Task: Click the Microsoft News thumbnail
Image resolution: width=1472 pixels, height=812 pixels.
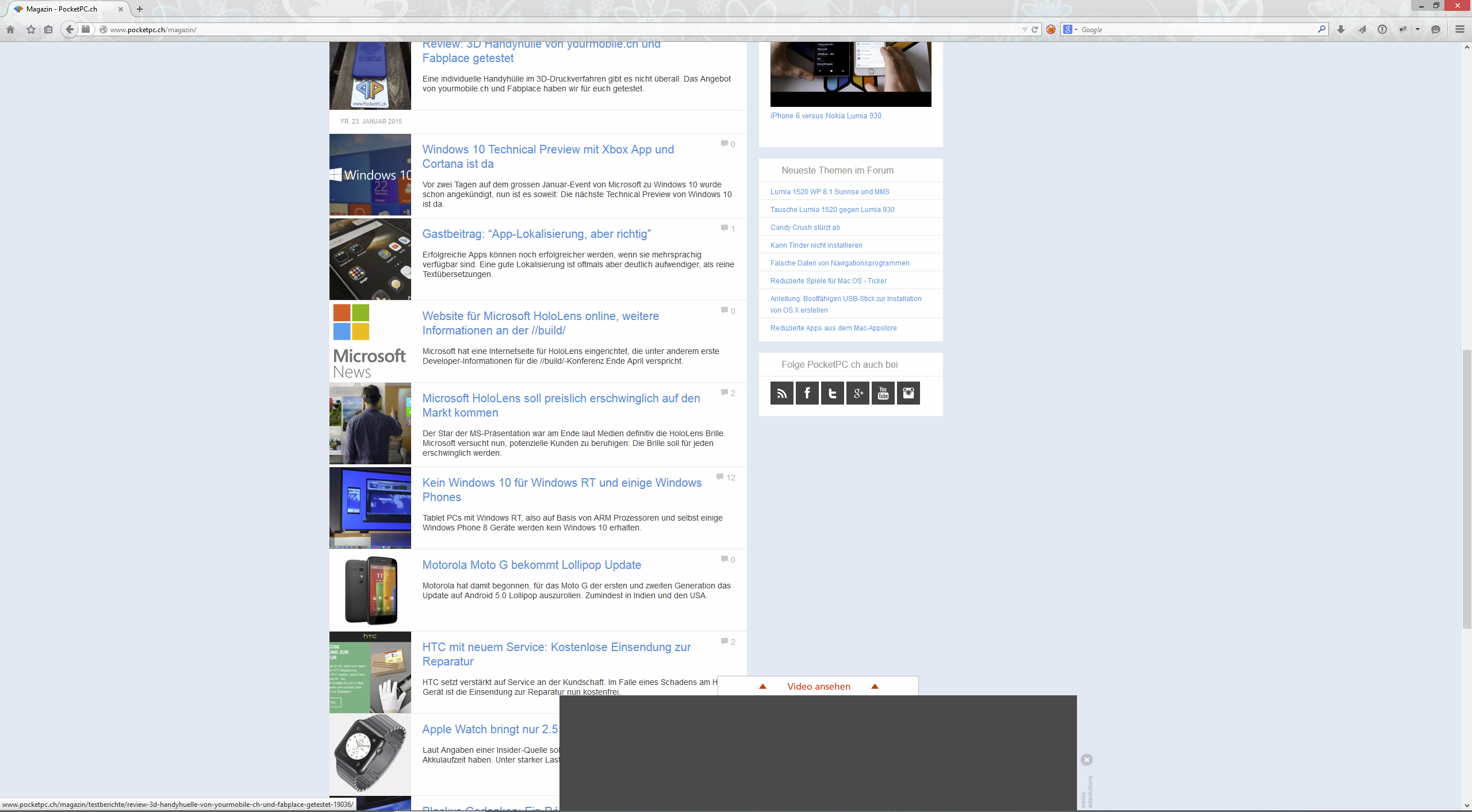Action: [370, 341]
